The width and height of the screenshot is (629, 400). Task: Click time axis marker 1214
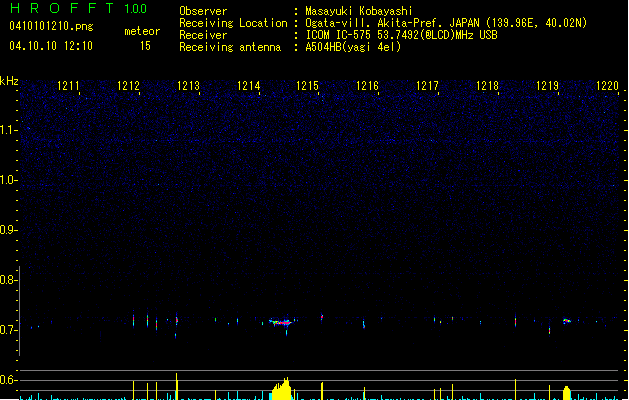[248, 86]
